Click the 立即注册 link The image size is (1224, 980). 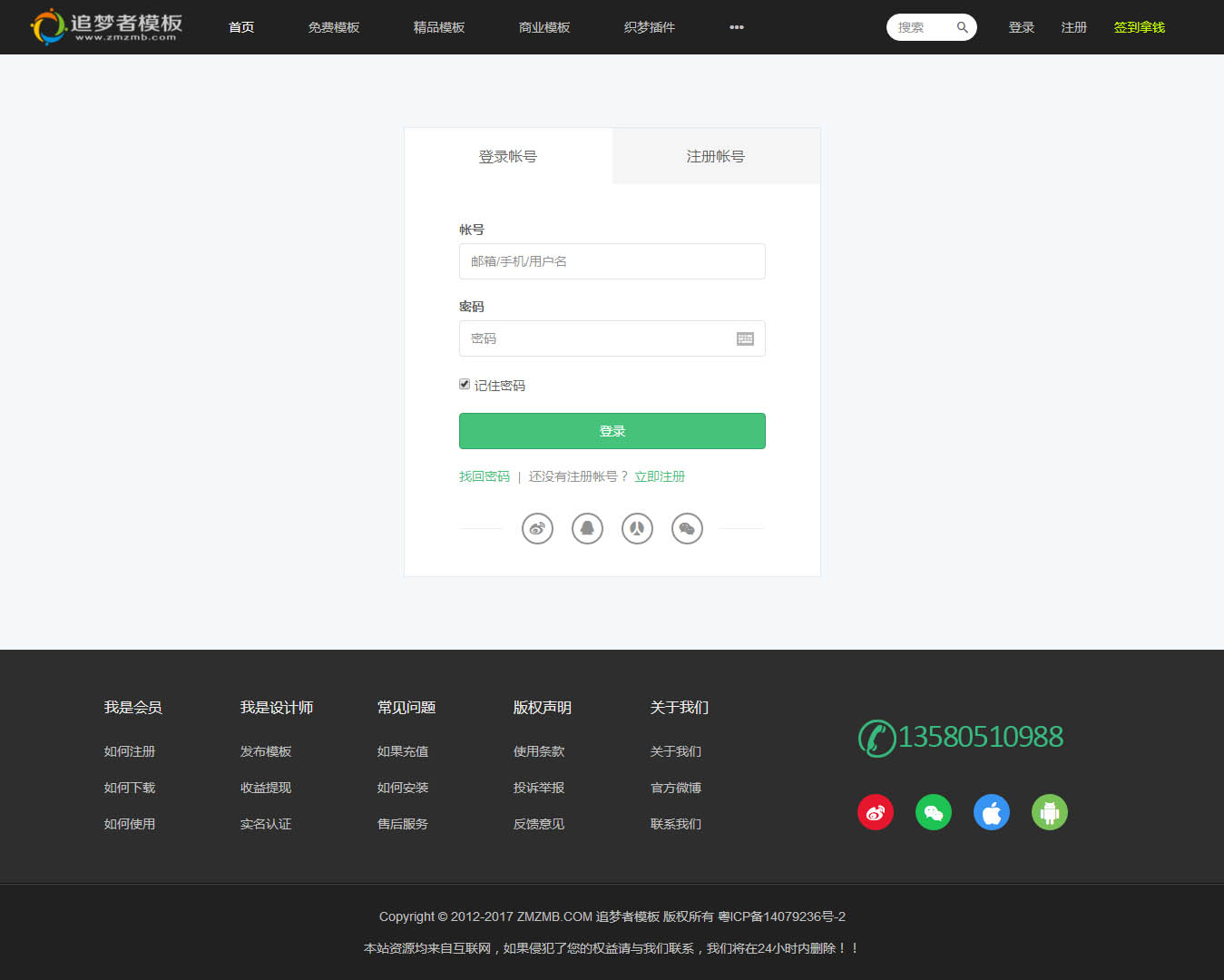(x=660, y=476)
